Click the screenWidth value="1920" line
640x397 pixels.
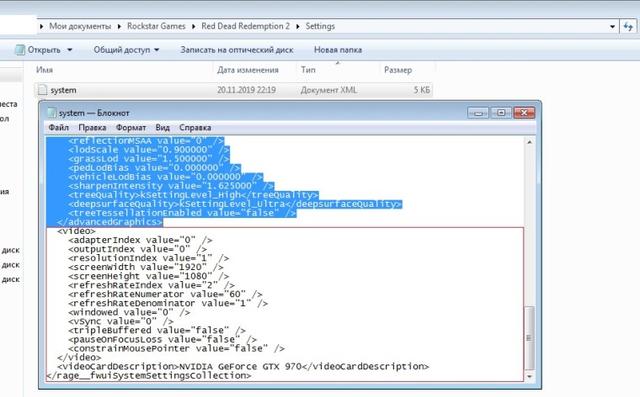(x=146, y=267)
